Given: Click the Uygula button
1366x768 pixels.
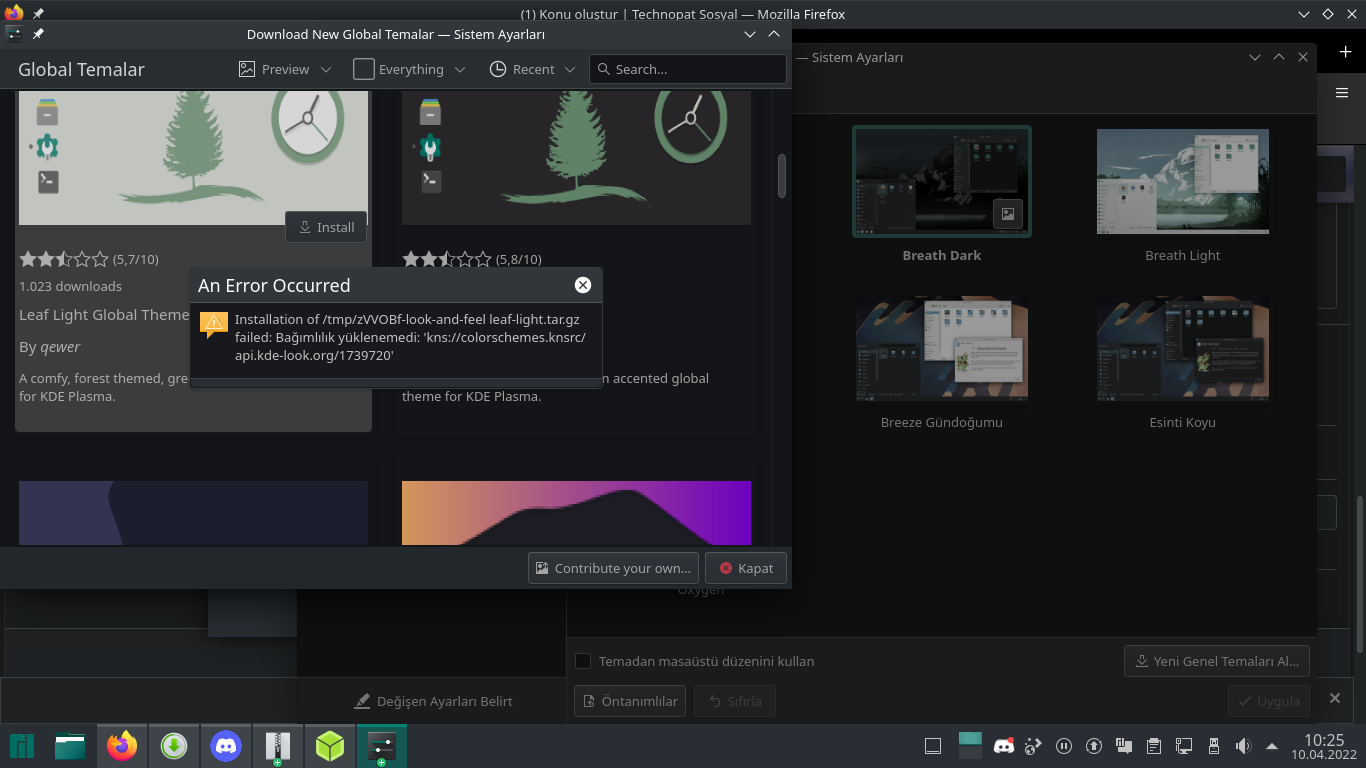Looking at the screenshot, I should pyautogui.click(x=1268, y=701).
